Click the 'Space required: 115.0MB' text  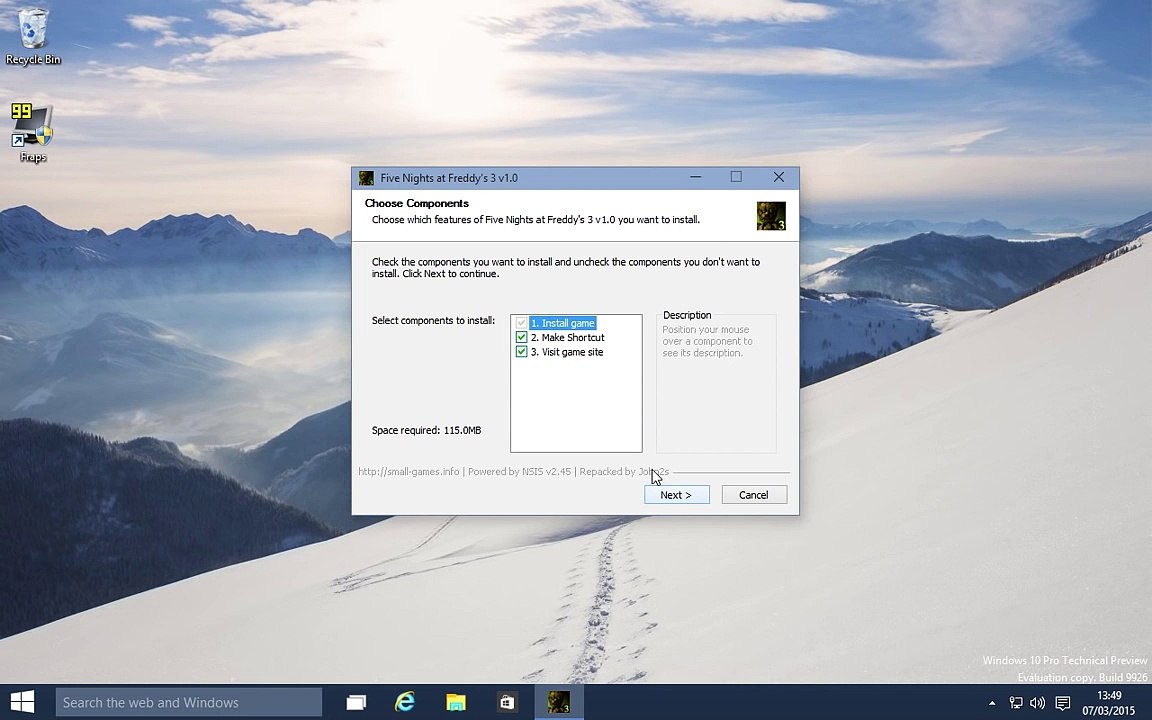[426, 431]
